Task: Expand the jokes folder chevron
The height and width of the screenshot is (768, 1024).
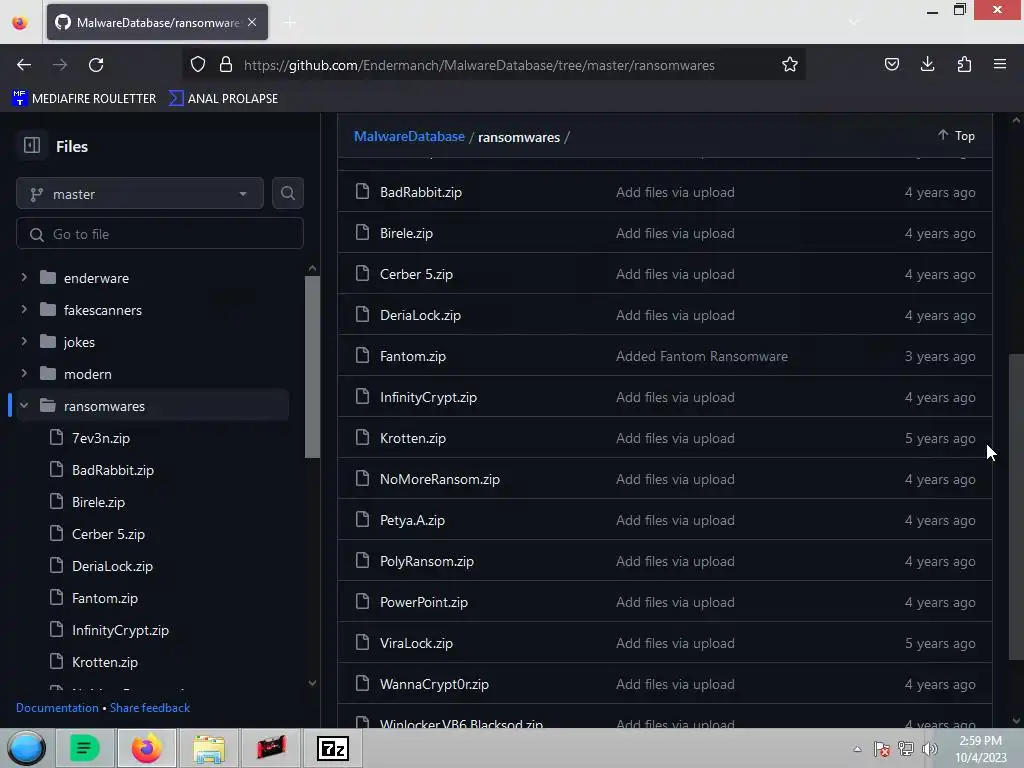Action: pos(24,342)
